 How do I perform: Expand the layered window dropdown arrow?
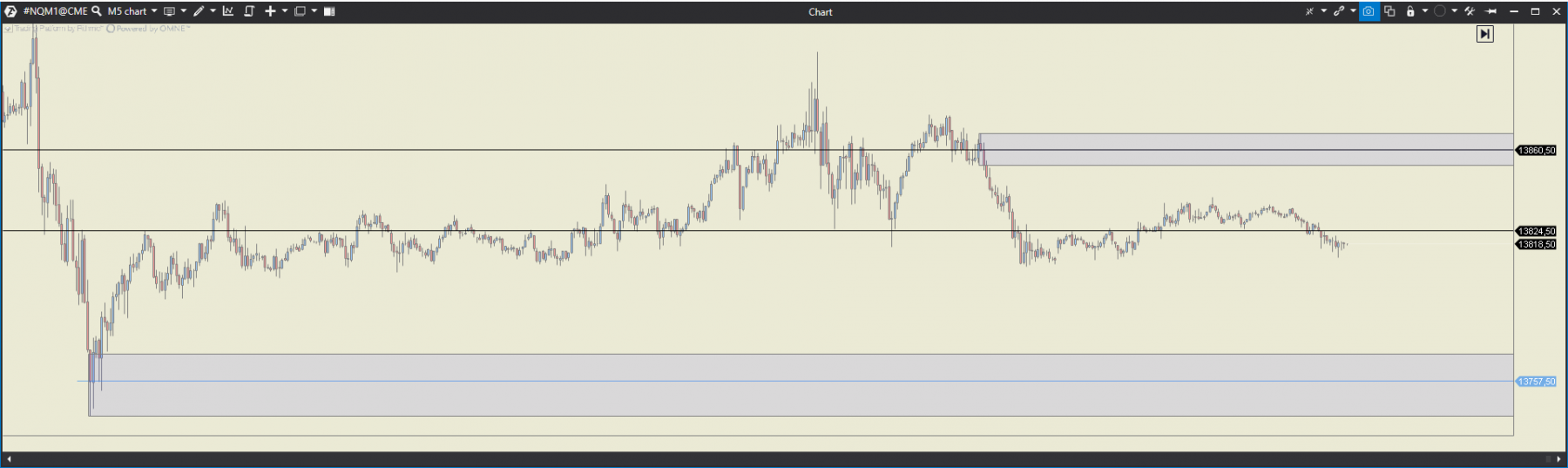(x=314, y=11)
